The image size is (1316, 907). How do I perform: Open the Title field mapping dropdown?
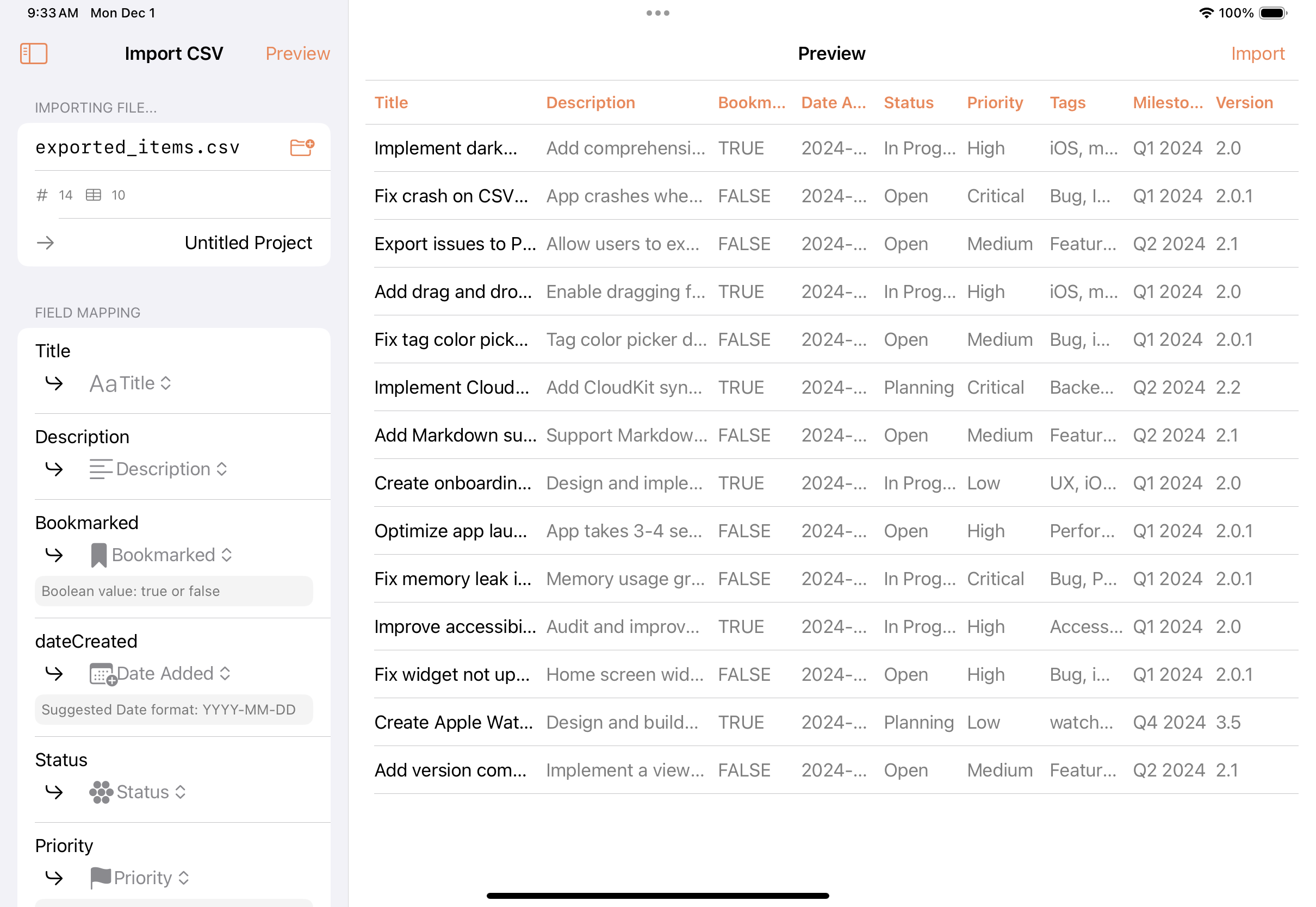(131, 383)
